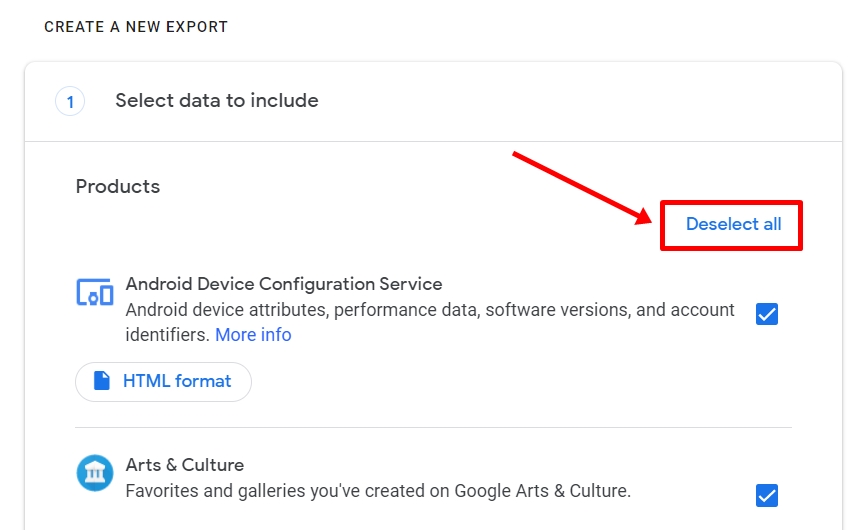The width and height of the screenshot is (864, 530).
Task: Click the step 1 number circle
Action: tap(70, 101)
